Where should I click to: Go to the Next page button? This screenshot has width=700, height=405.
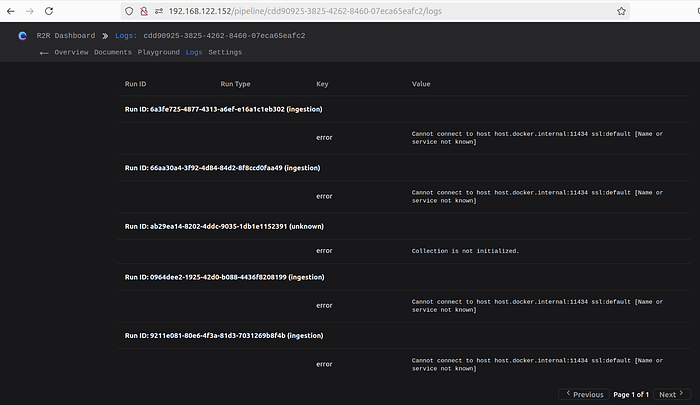672,394
